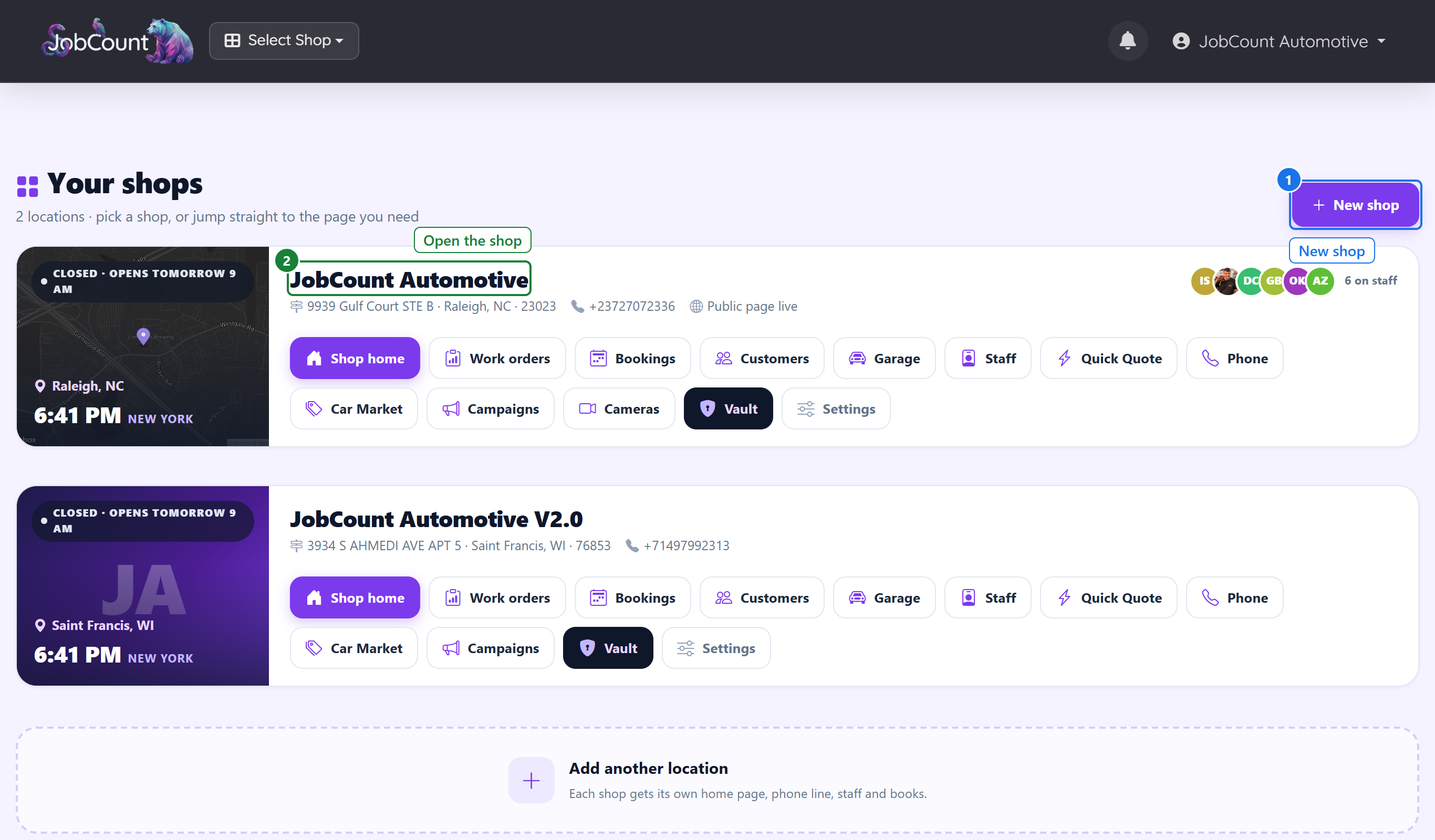Open Vault for the Raleigh shop
The width and height of the screenshot is (1435, 840).
[x=729, y=408]
